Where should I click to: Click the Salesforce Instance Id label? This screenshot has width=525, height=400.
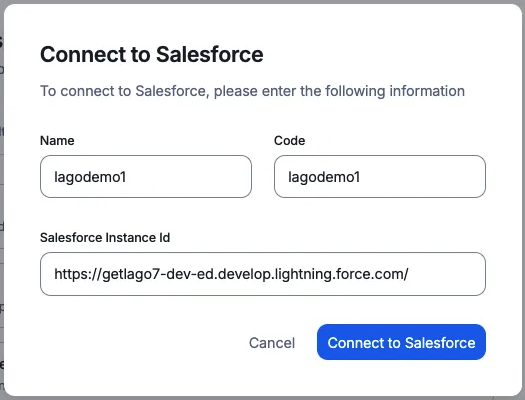pyautogui.click(x=105, y=238)
